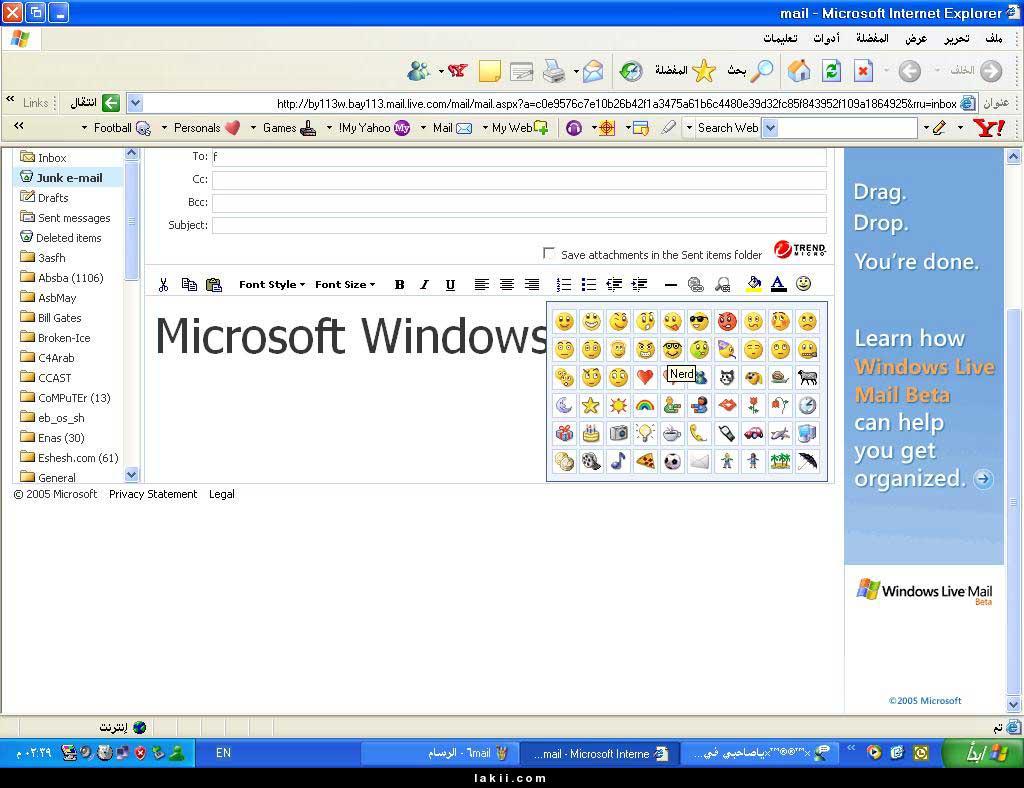Image resolution: width=1024 pixels, height=788 pixels.
Task: Insert the light bulb emoticon
Action: (x=645, y=433)
